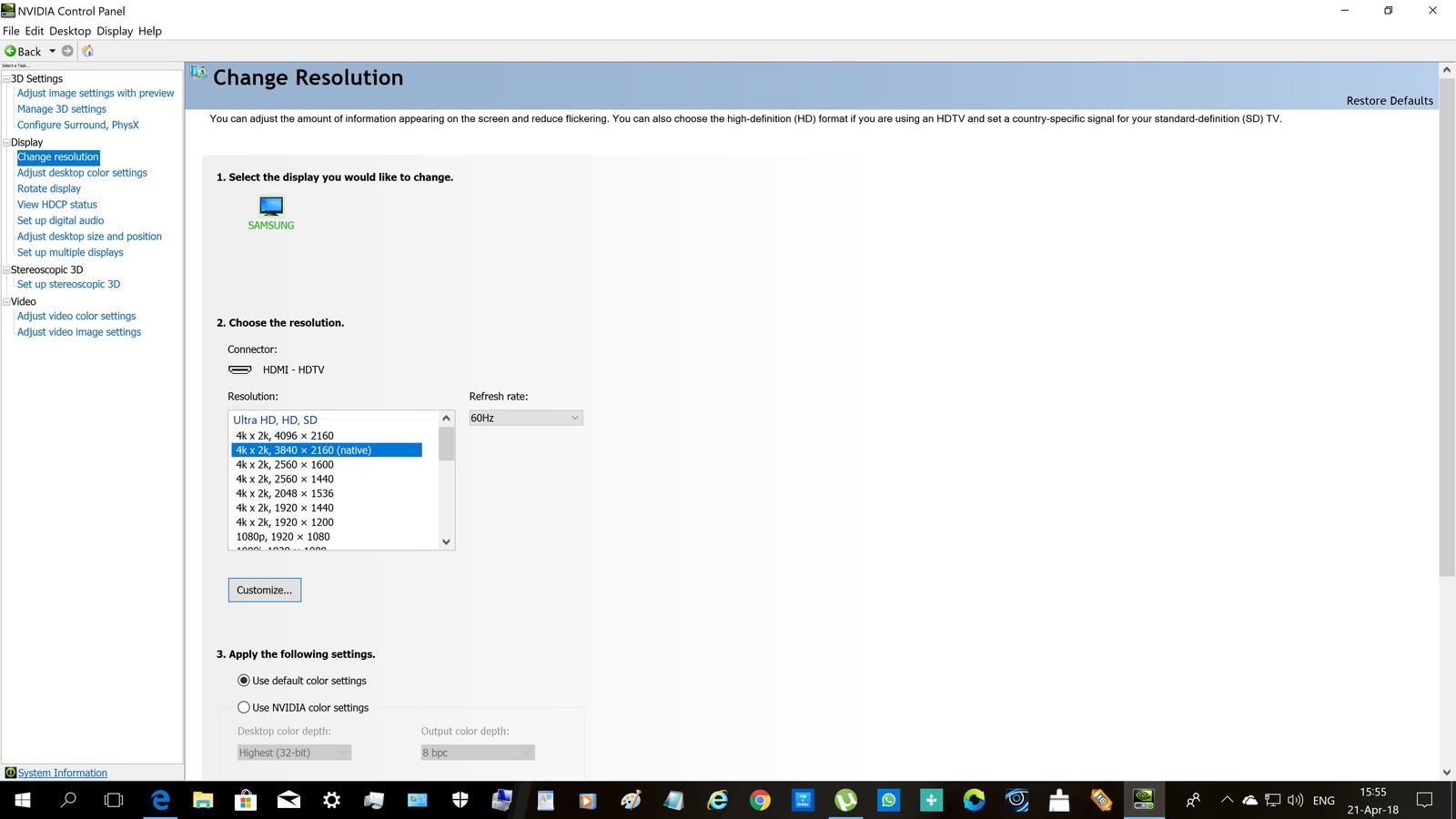Screen dimensions: 1456x819
Task: Click the grey Forward arrow icon
Action: (67, 51)
